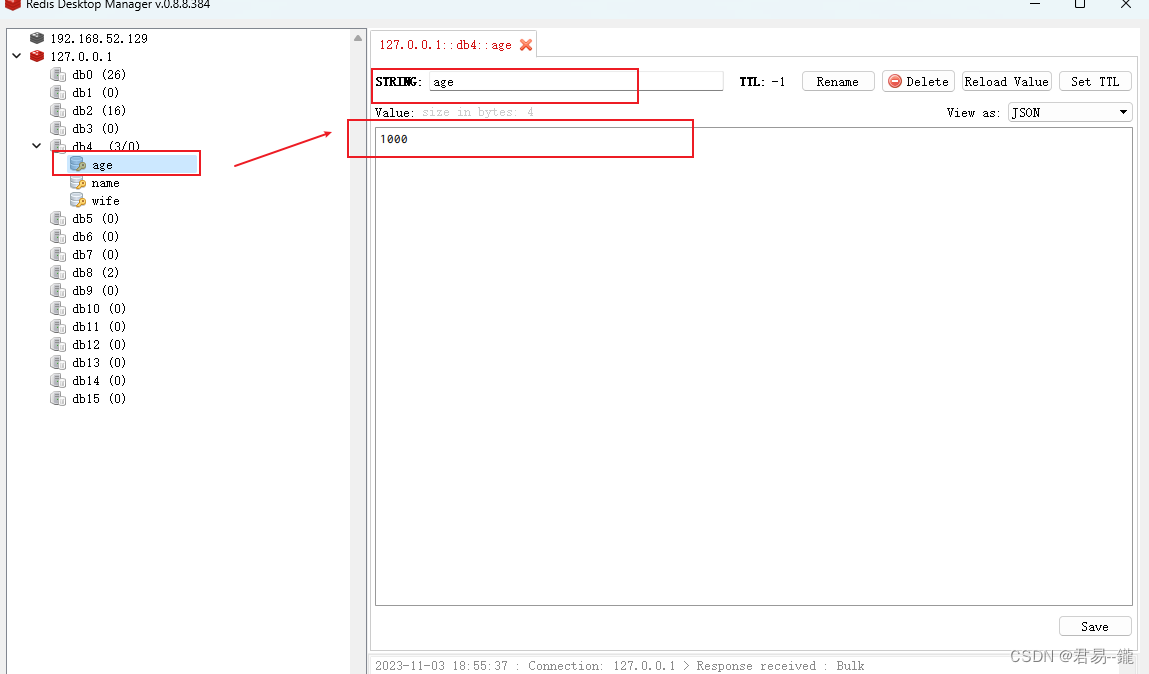Click the db2 database icon
1149x674 pixels.
(58, 111)
